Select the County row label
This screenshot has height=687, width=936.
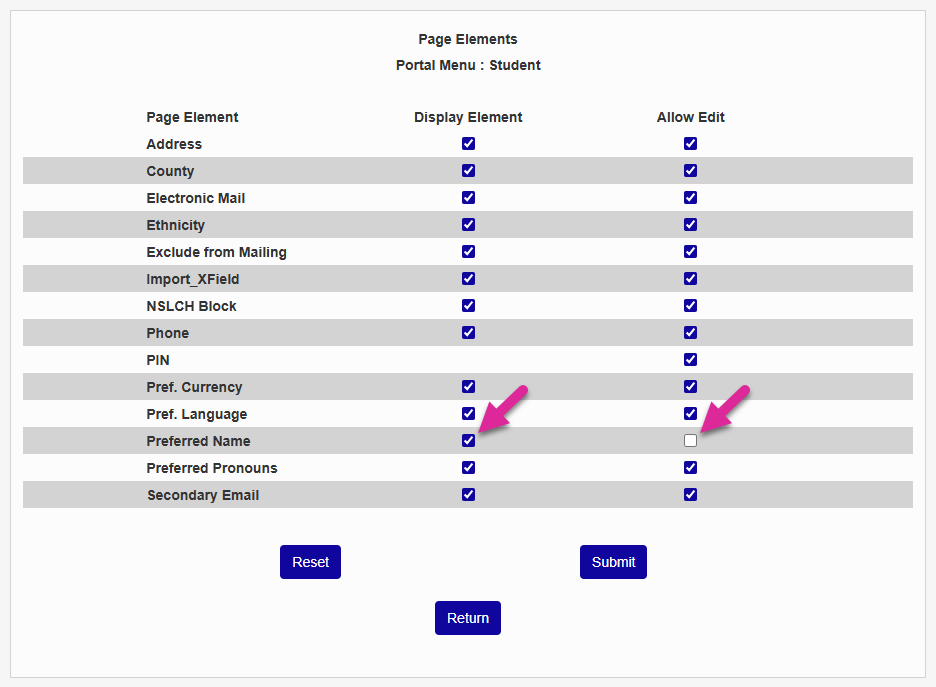(x=170, y=171)
